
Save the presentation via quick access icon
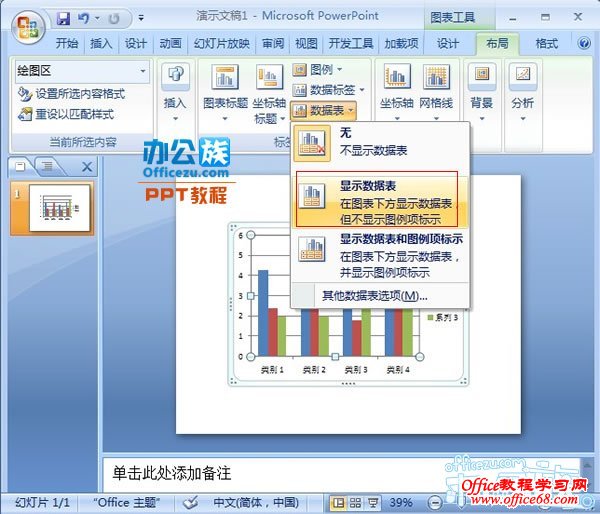click(x=63, y=18)
